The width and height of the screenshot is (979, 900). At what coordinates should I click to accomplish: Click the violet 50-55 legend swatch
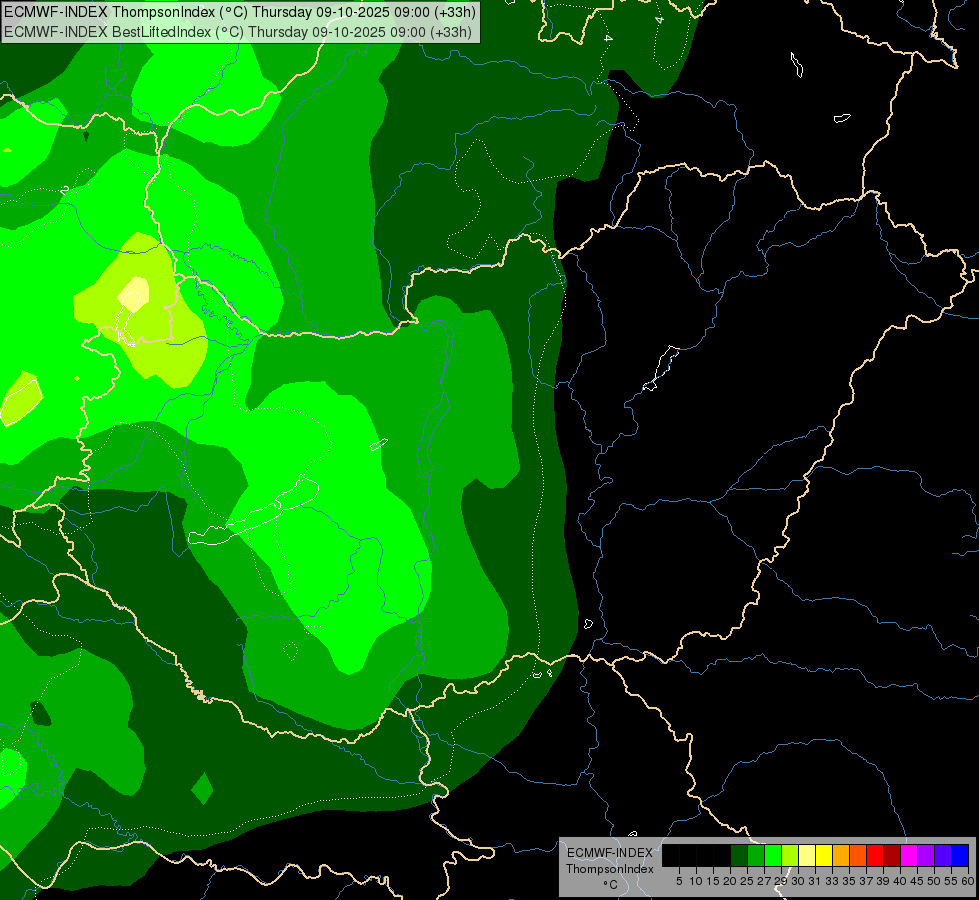[x=943, y=855]
